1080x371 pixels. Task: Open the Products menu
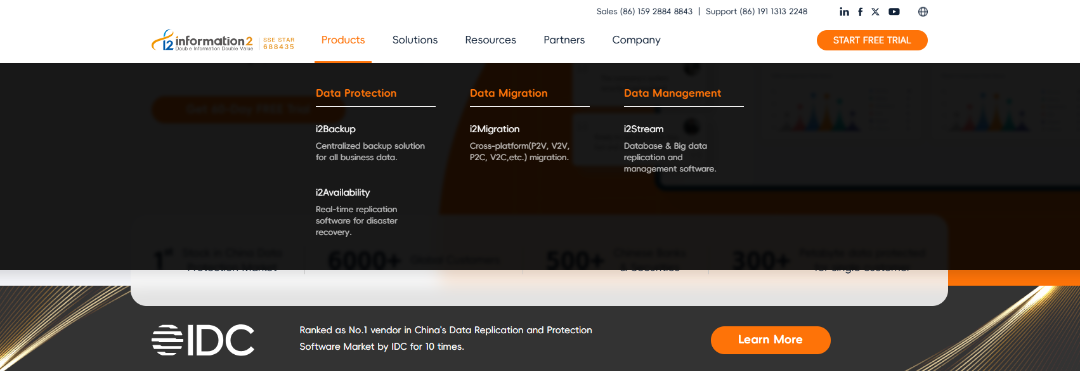coord(343,40)
